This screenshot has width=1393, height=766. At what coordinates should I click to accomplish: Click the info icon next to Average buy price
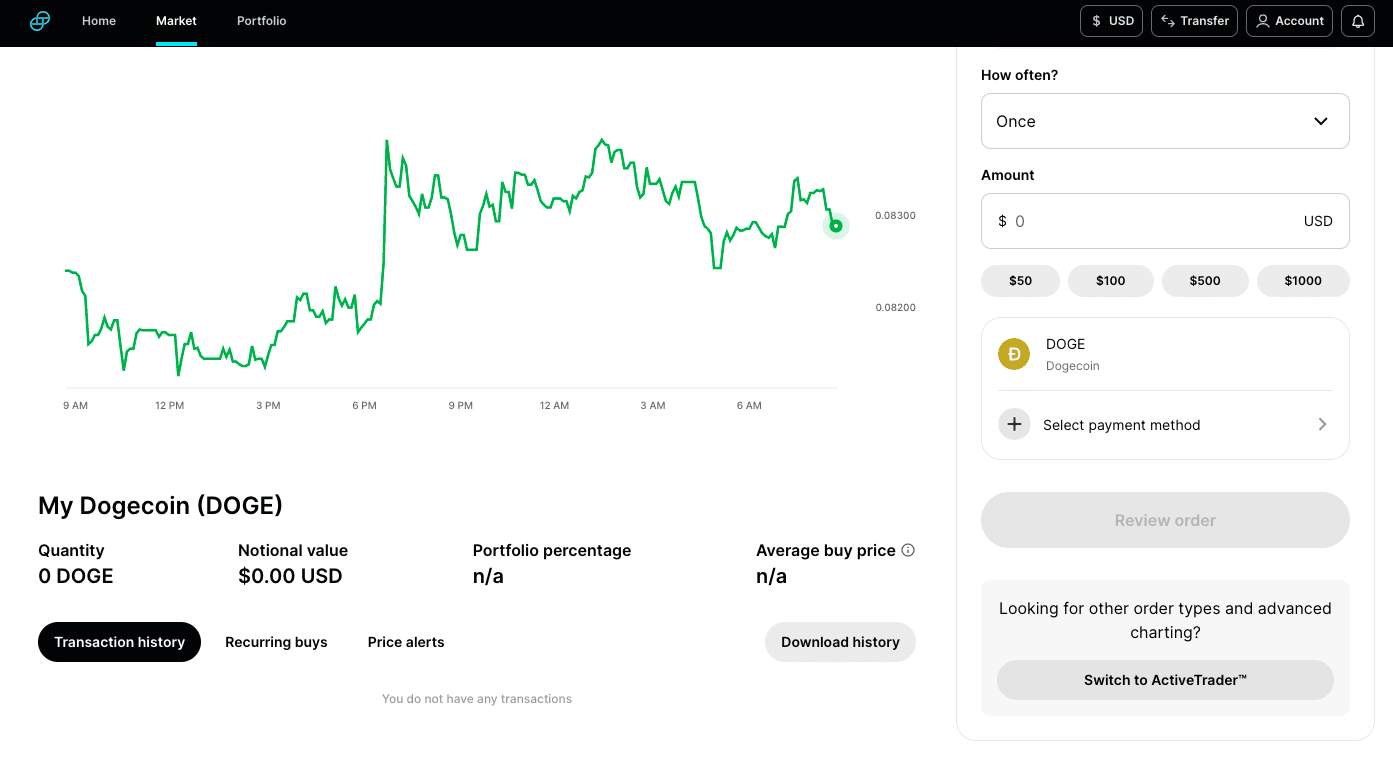click(x=908, y=550)
